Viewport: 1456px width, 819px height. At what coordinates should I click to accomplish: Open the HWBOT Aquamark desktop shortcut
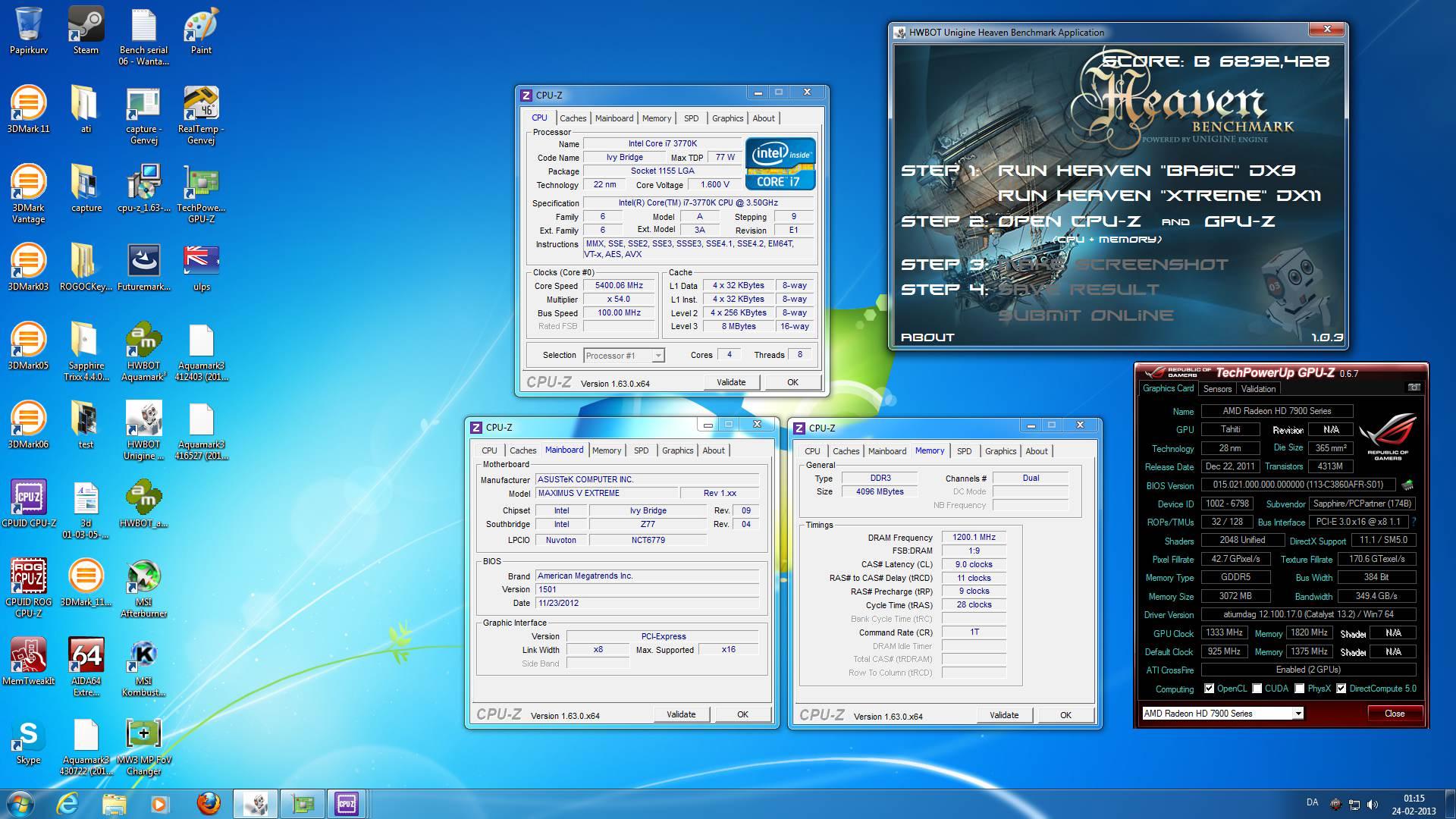pyautogui.click(x=143, y=352)
